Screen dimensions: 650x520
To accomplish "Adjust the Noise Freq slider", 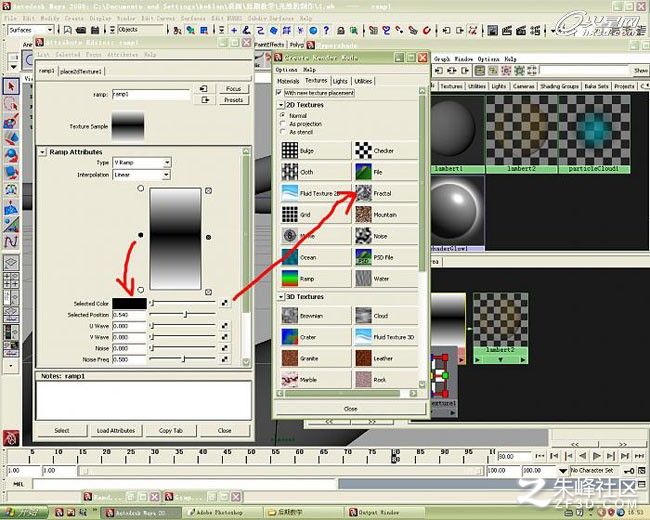I will pyautogui.click(x=182, y=359).
